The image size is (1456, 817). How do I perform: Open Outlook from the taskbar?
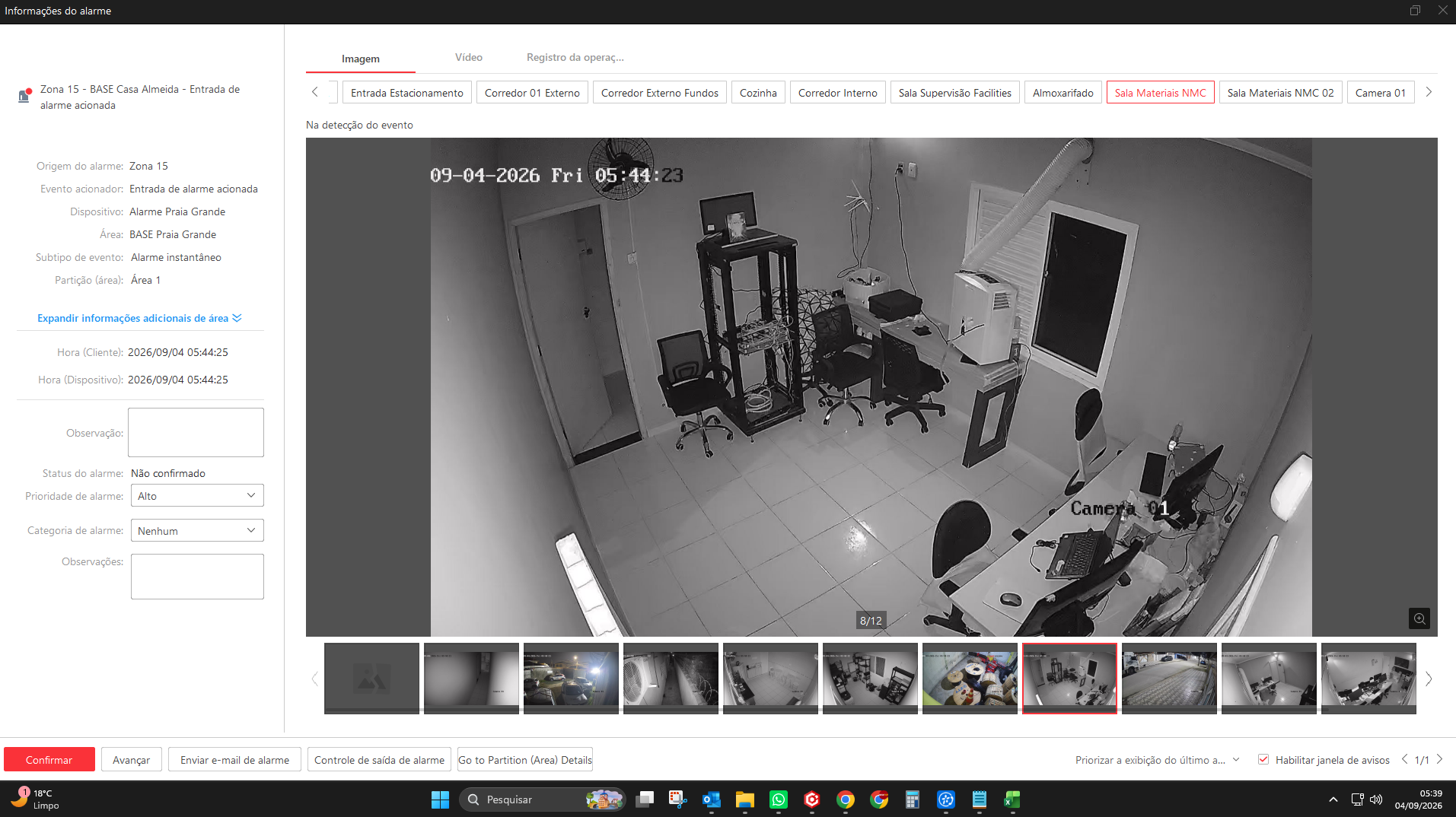(712, 800)
